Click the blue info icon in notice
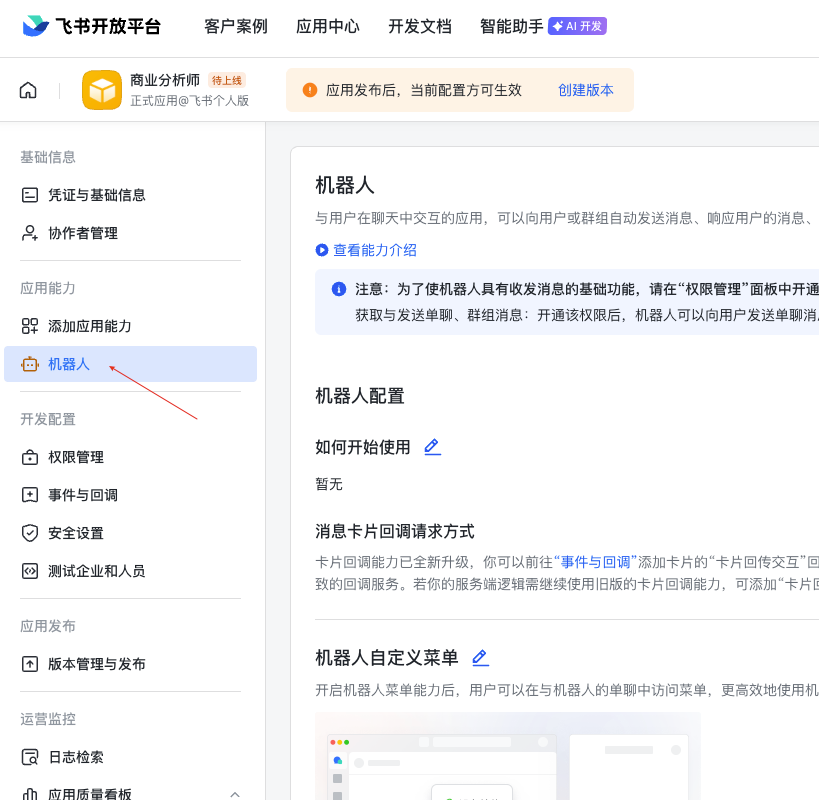Screen dimensions: 819x800 click(339, 289)
